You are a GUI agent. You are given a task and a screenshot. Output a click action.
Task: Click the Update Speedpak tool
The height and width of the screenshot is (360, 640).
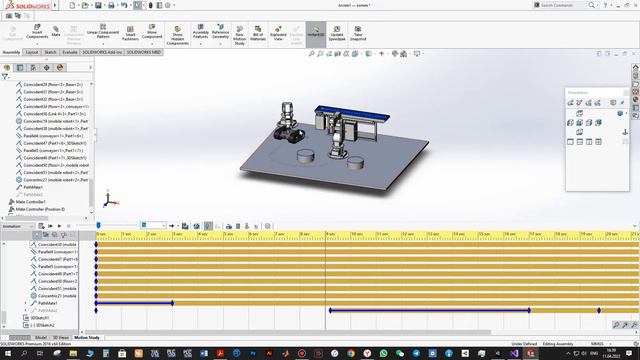coord(337,33)
